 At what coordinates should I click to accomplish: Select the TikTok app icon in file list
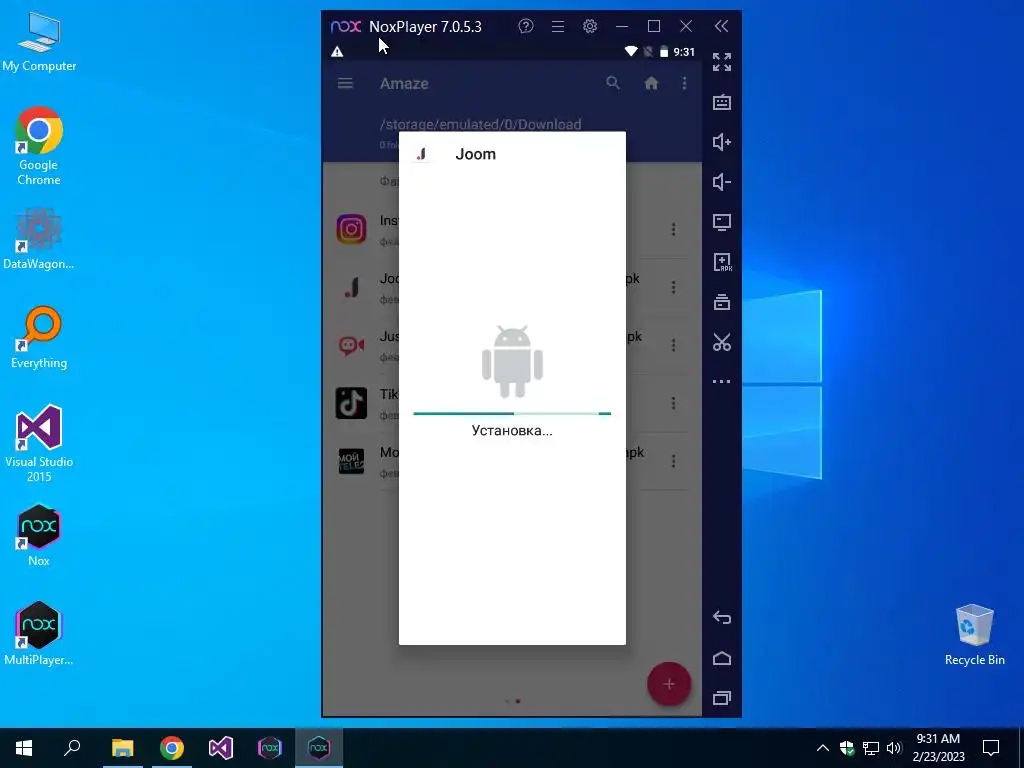[351, 403]
